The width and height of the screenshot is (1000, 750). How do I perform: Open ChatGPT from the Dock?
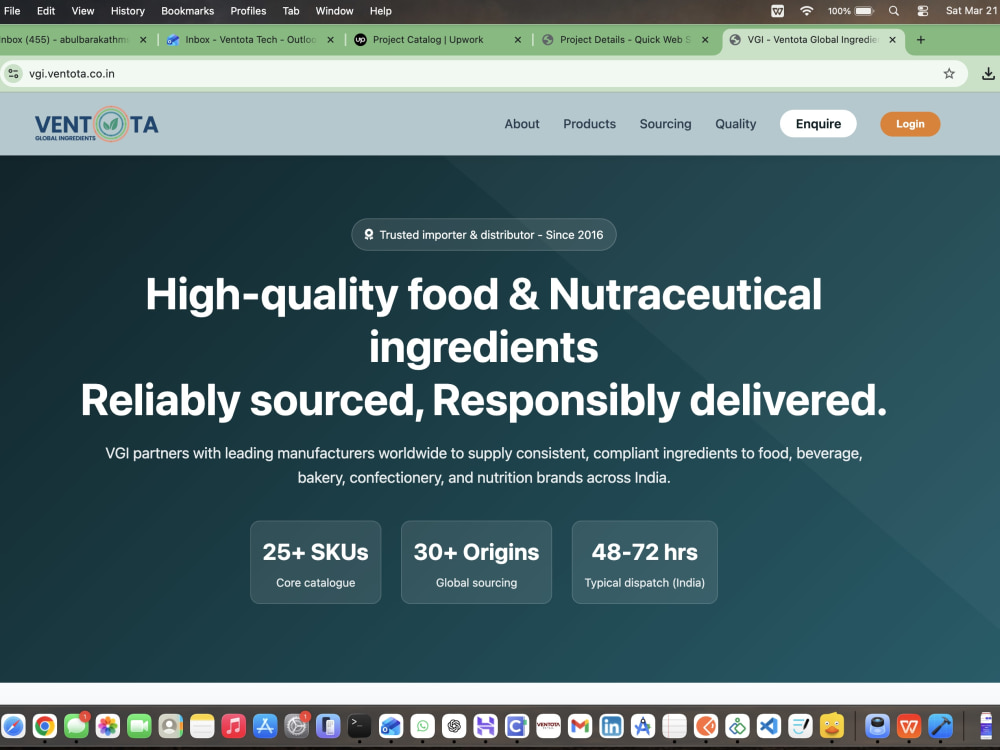(x=454, y=726)
